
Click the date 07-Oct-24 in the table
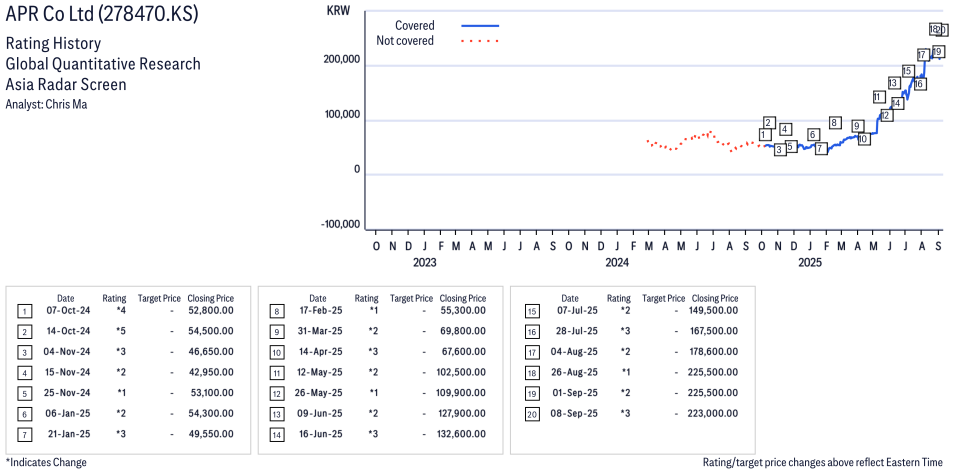[x=69, y=311]
